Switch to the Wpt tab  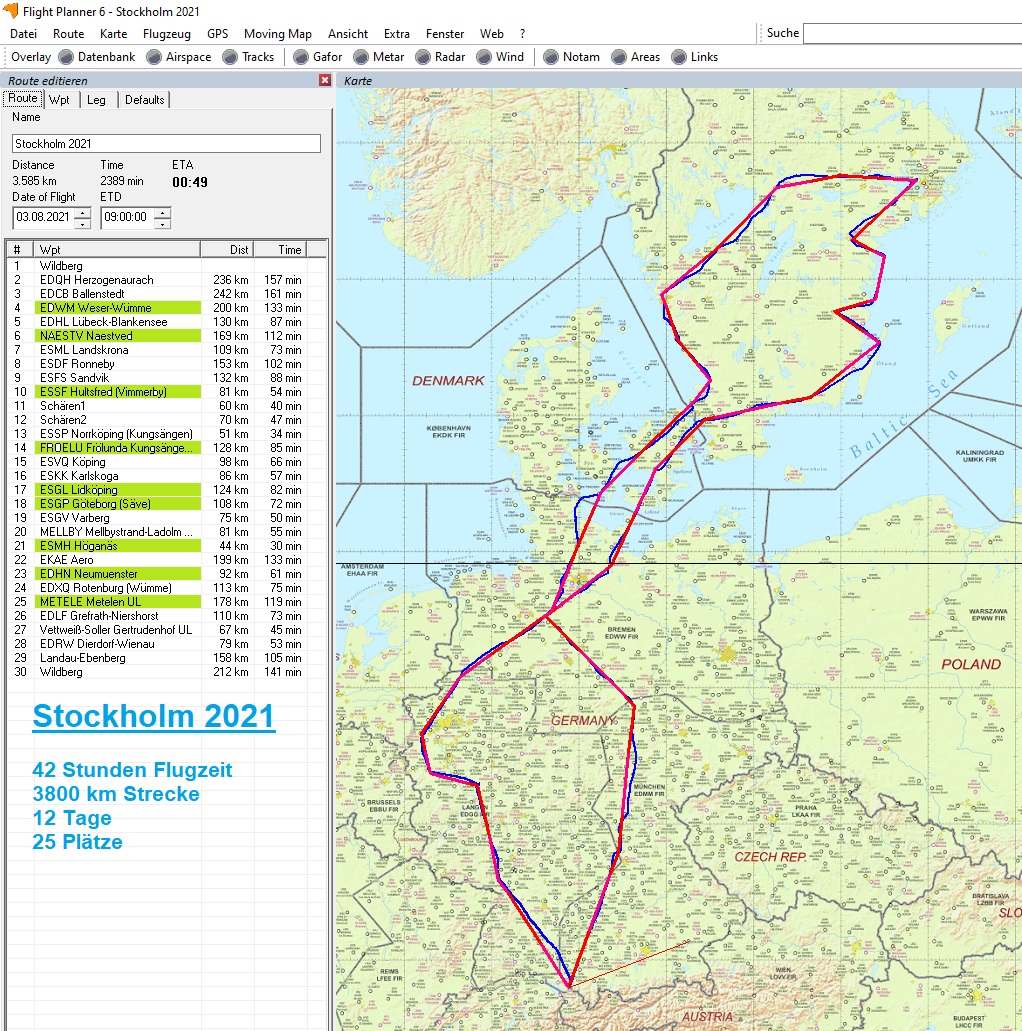(x=59, y=100)
